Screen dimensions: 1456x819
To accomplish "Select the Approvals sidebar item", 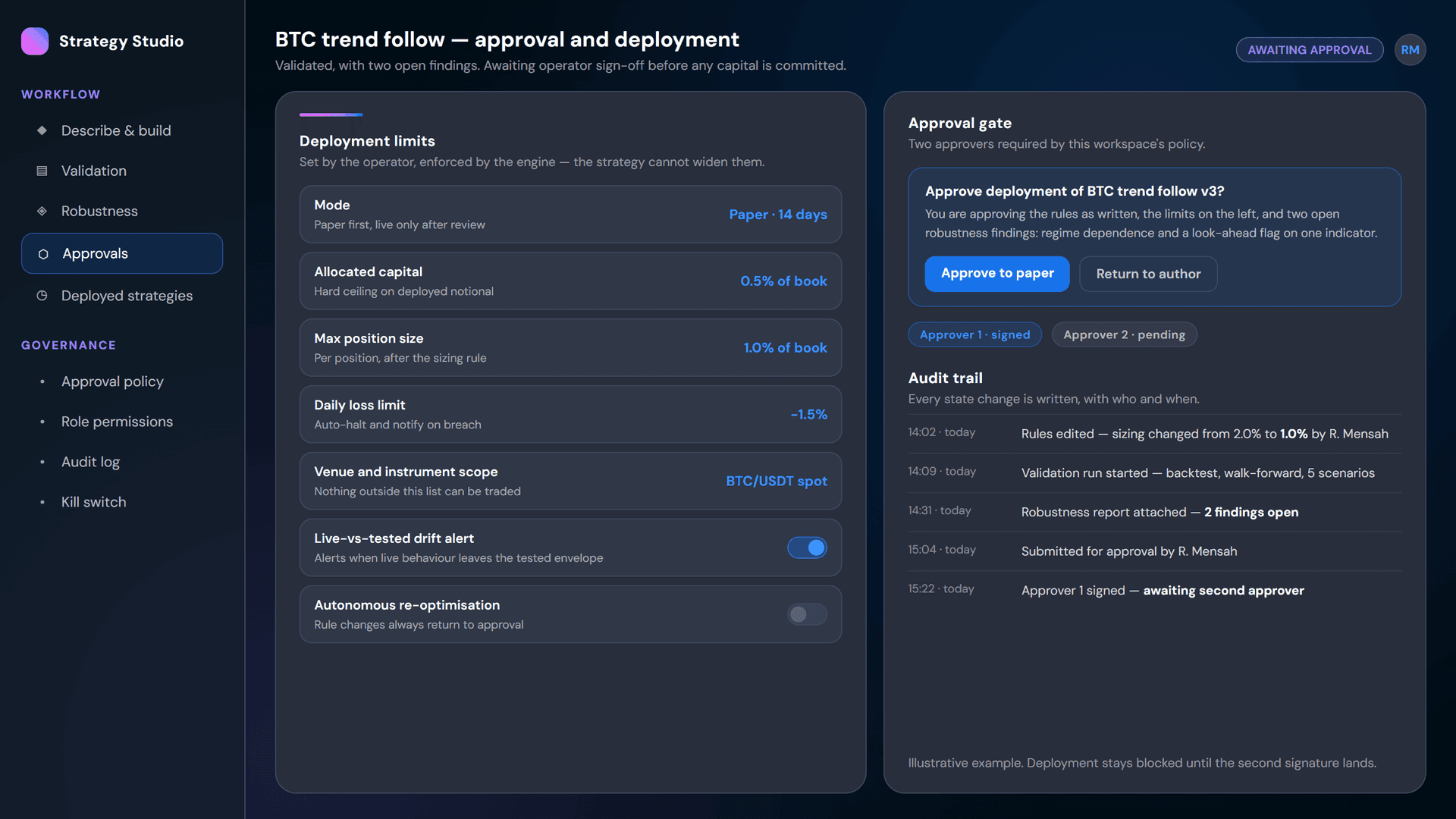I will (x=122, y=253).
